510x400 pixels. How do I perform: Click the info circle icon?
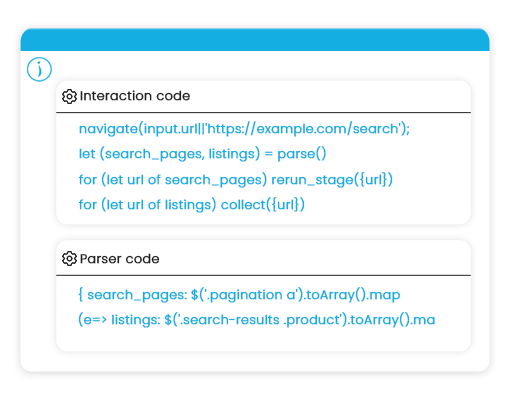click(39, 69)
